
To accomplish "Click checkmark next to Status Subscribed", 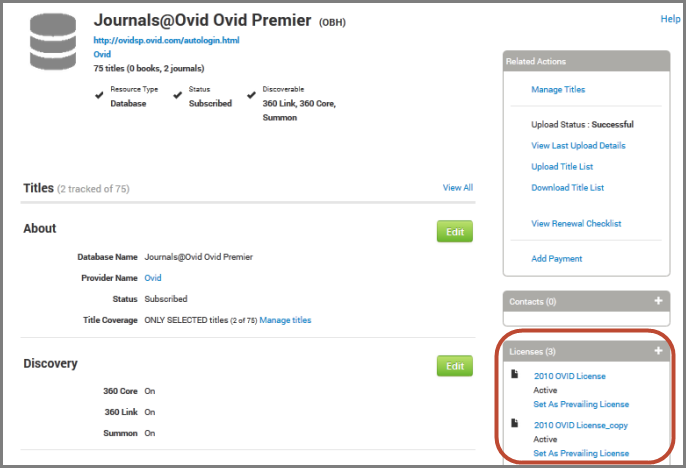I will pyautogui.click(x=177, y=95).
